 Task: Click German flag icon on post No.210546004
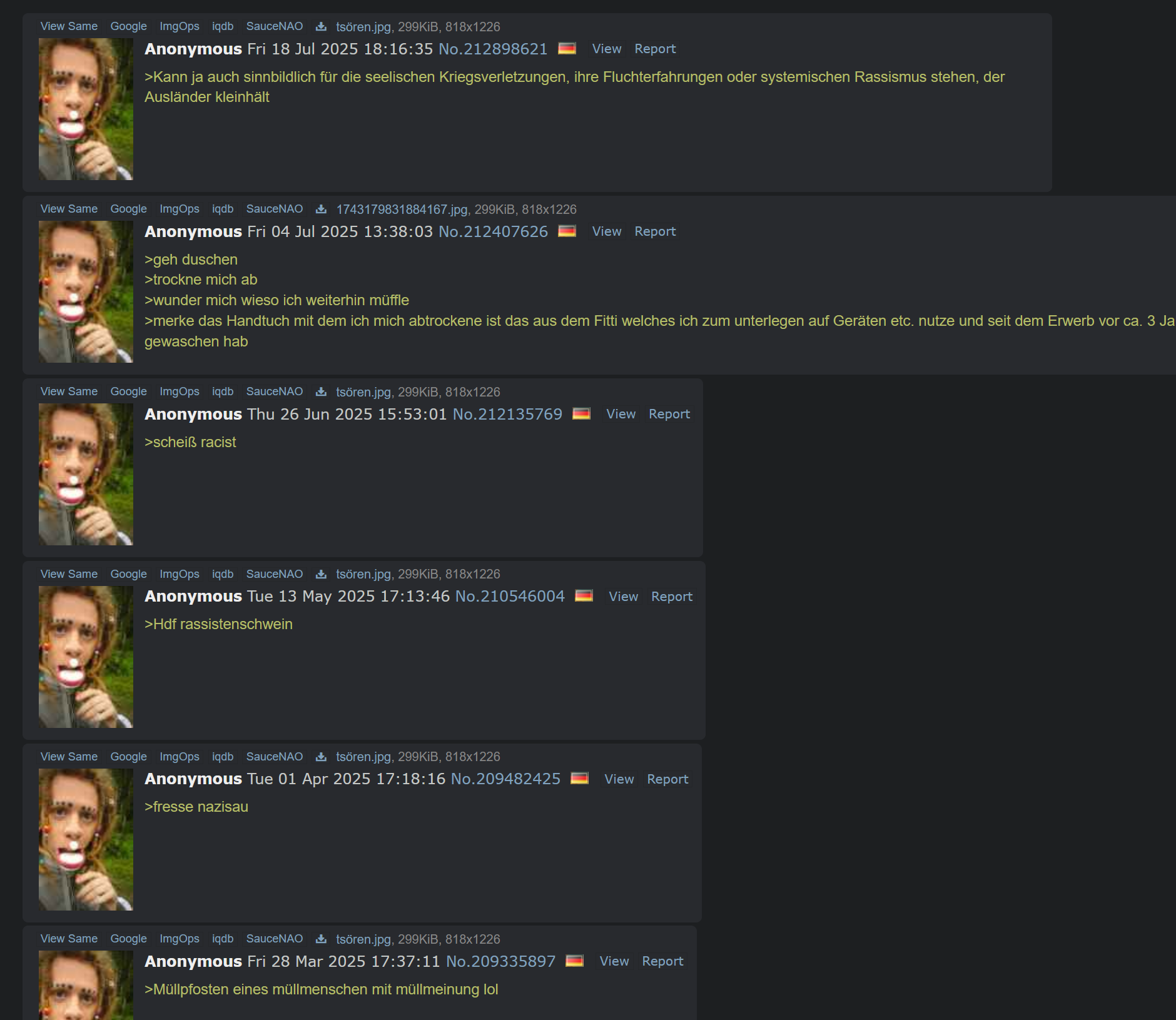pos(584,595)
